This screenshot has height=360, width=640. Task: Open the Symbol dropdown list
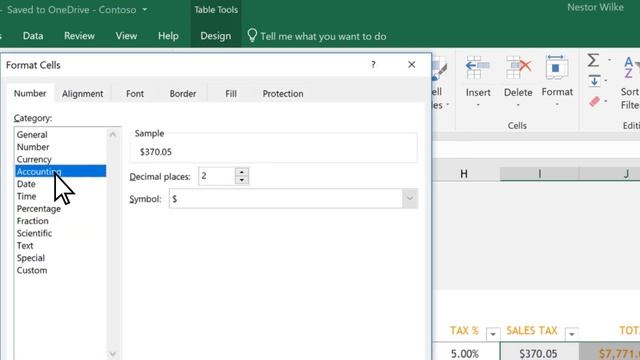click(410, 199)
